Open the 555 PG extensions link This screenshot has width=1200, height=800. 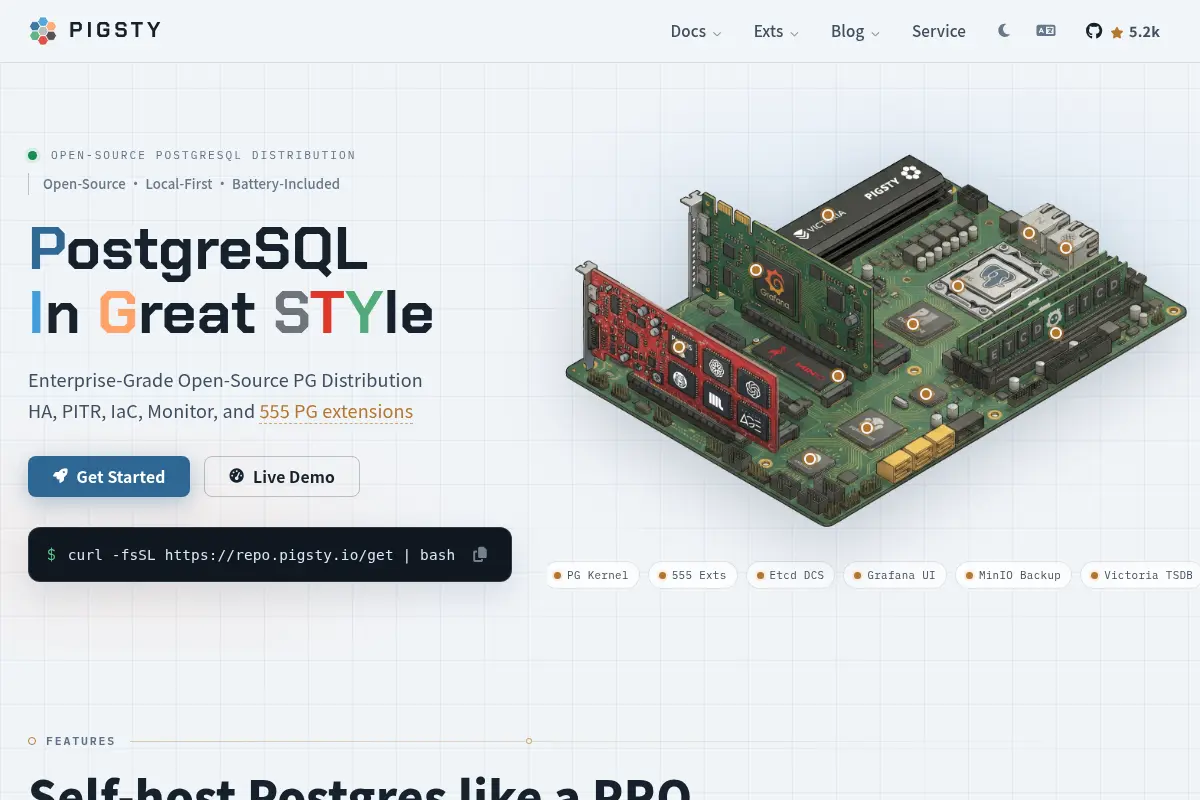click(x=336, y=412)
